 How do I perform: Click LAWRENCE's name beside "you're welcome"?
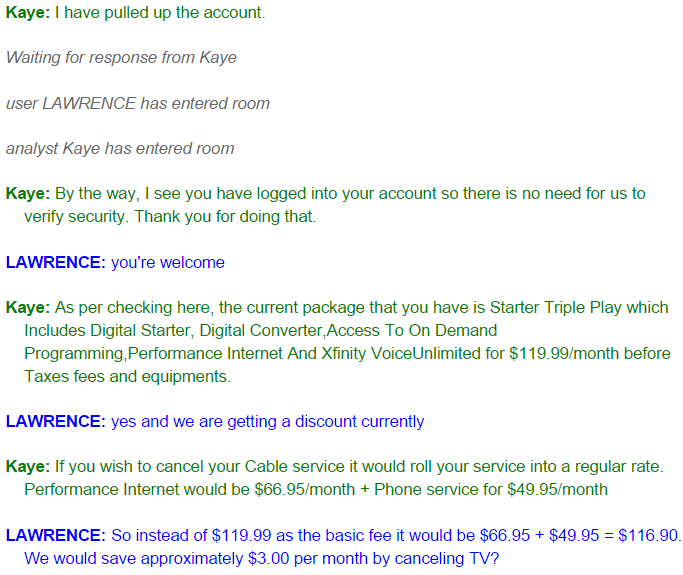(55, 262)
